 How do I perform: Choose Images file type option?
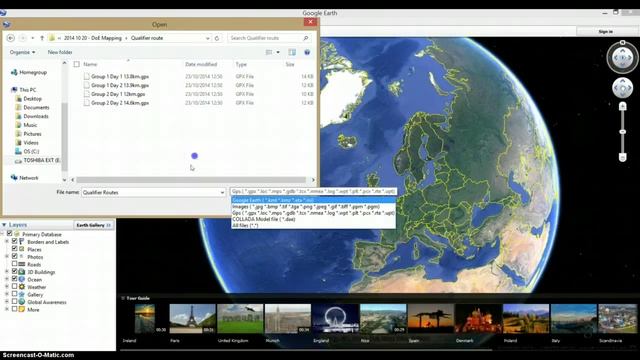(x=313, y=207)
